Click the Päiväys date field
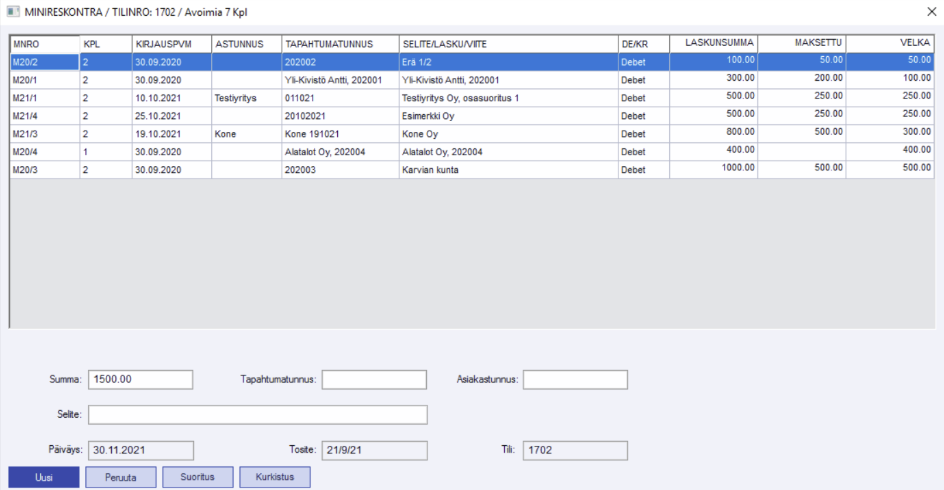 [x=140, y=450]
